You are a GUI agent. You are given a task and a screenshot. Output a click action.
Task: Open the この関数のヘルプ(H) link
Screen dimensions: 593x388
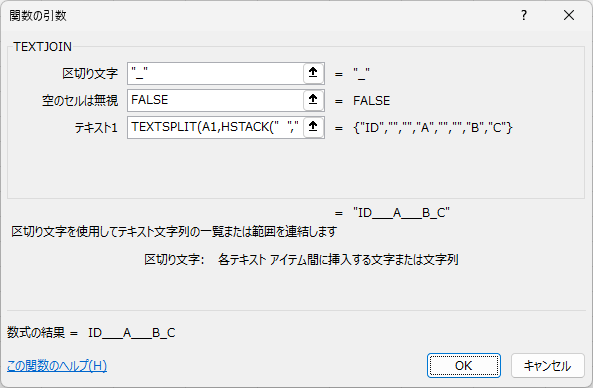(x=57, y=366)
